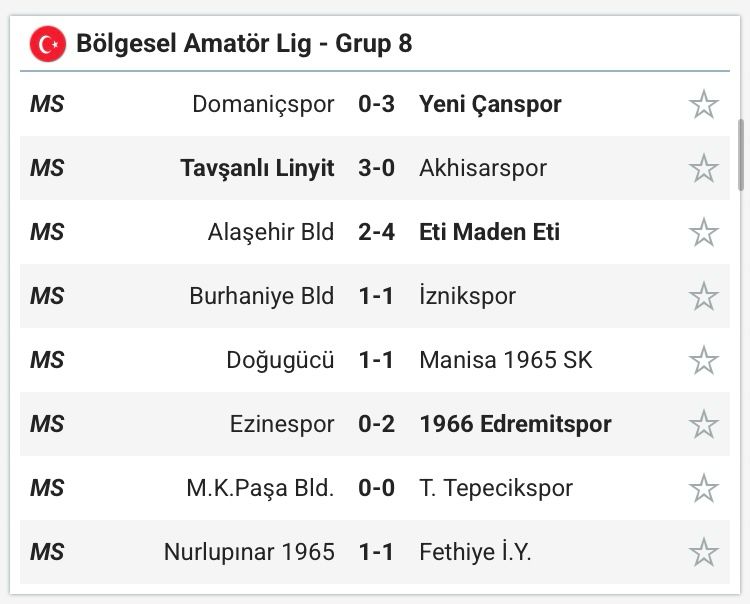Click star icon beside Manisa 1965 SK
The width and height of the screenshot is (750, 604).
point(704,360)
